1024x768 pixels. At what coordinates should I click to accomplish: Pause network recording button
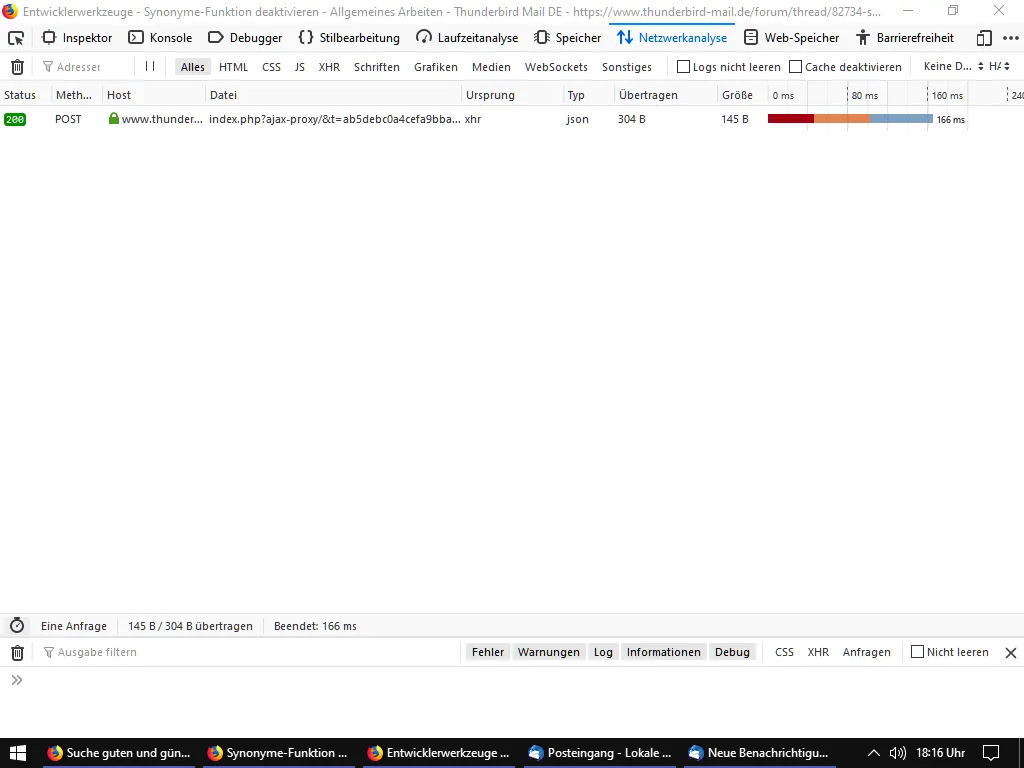[150, 66]
